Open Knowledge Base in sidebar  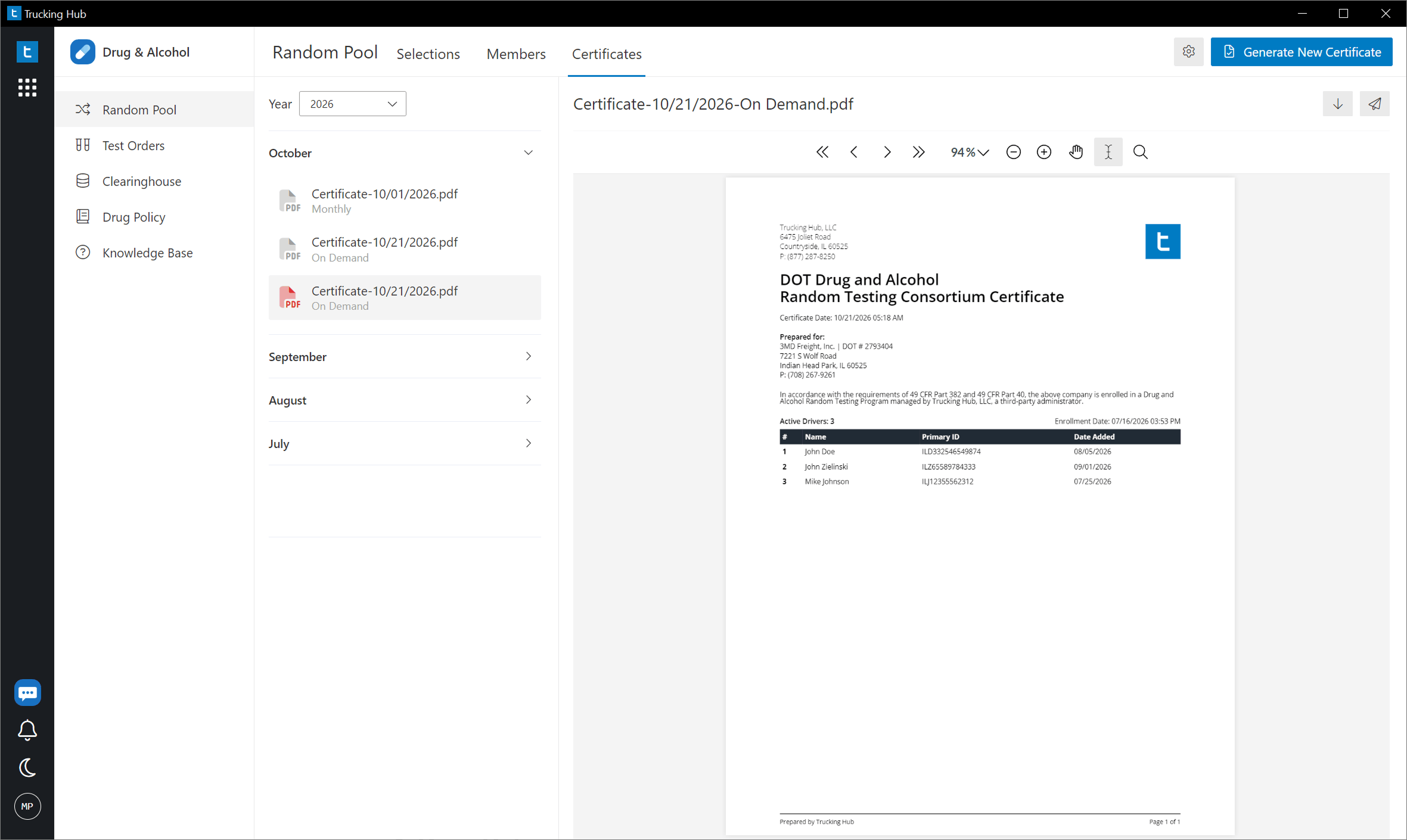pyautogui.click(x=154, y=253)
